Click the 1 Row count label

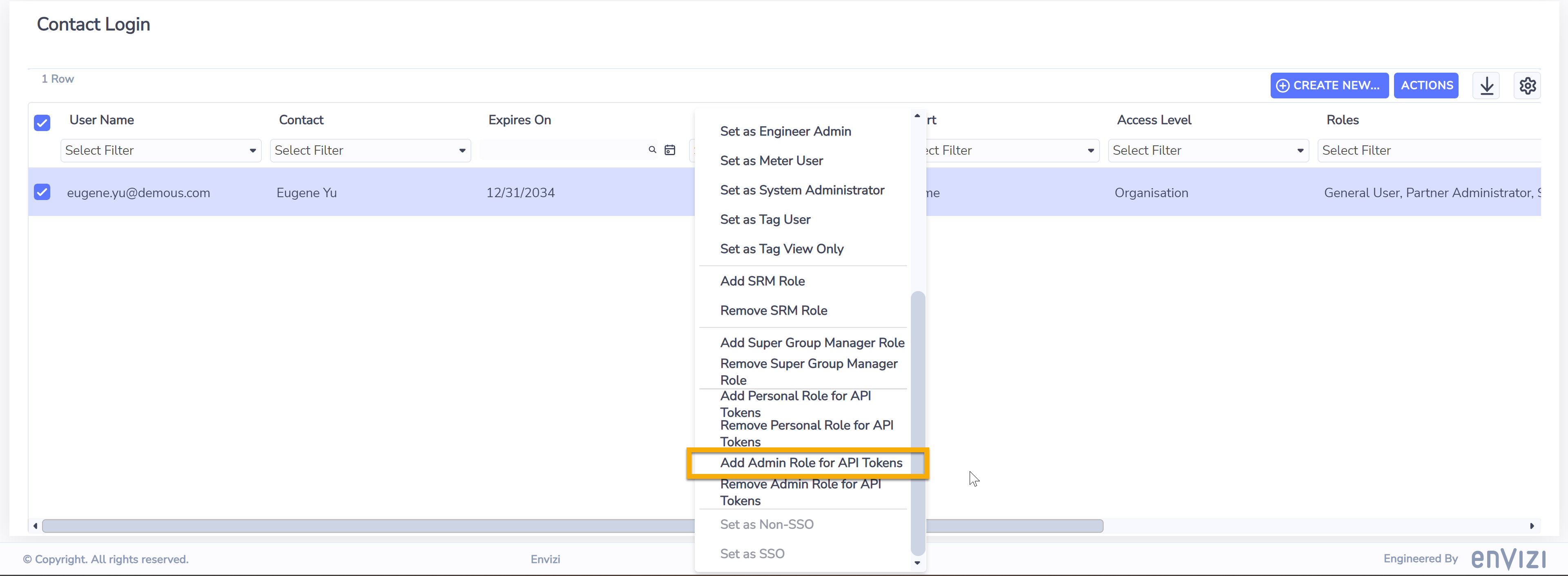[x=57, y=79]
